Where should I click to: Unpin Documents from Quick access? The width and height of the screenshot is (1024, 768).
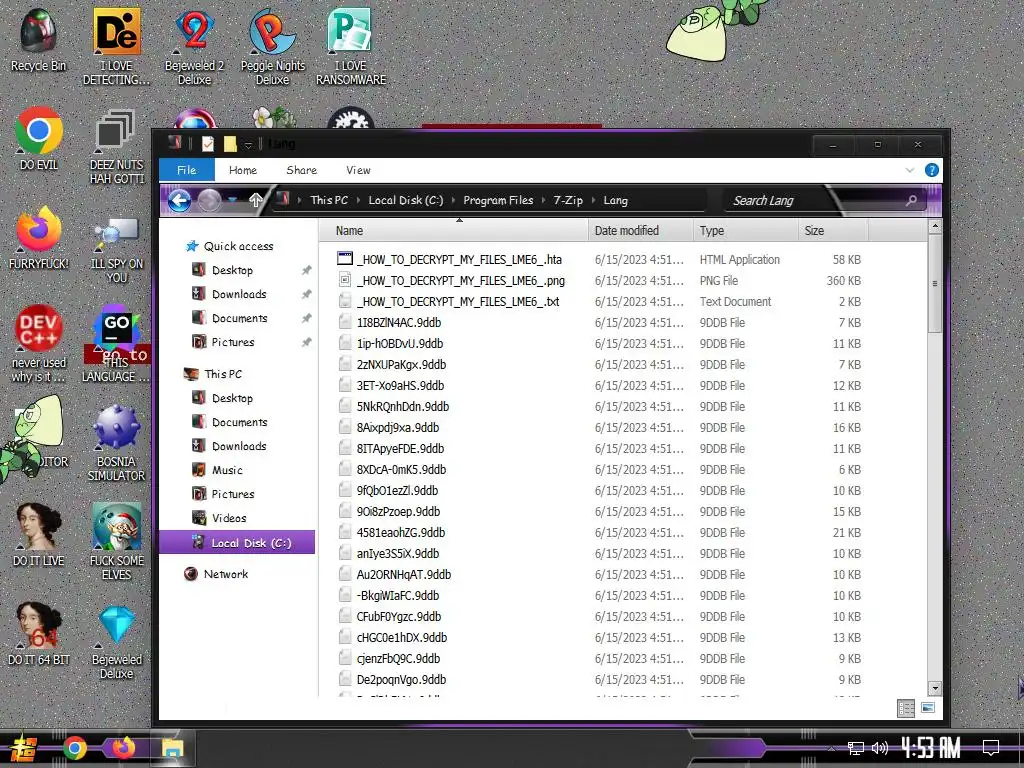click(x=306, y=318)
